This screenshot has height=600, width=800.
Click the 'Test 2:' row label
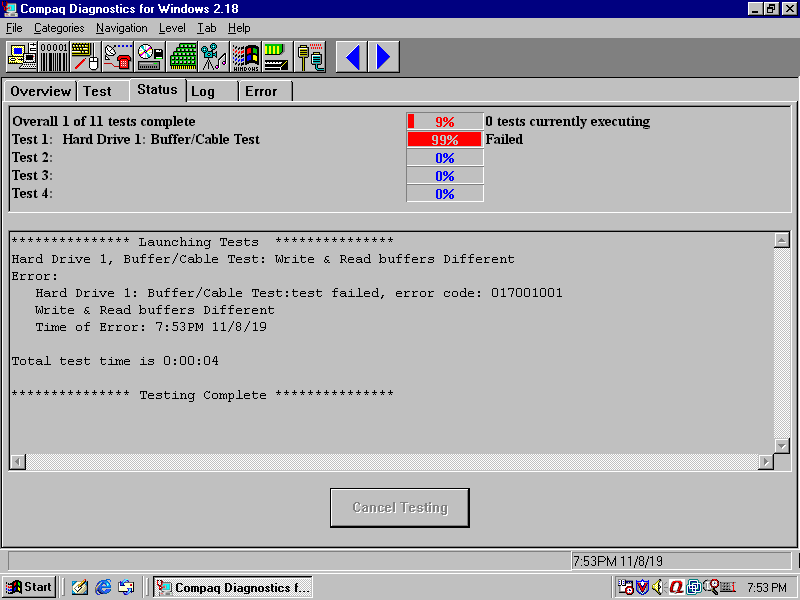point(32,158)
